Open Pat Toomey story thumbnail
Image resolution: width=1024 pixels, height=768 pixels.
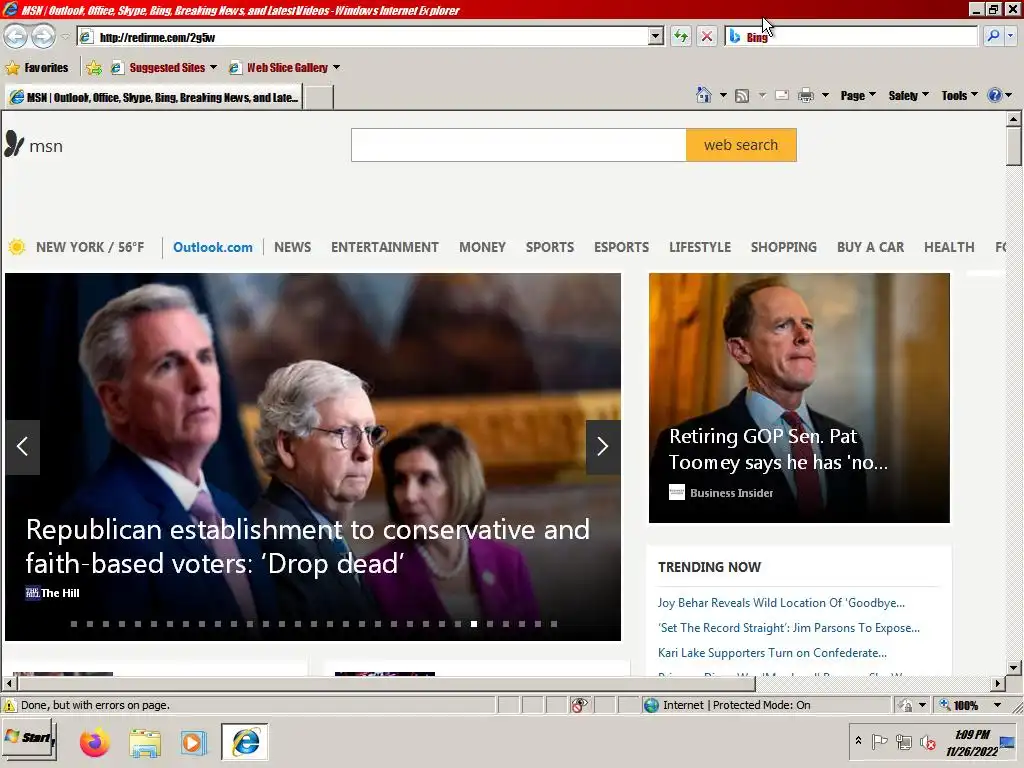(x=799, y=398)
